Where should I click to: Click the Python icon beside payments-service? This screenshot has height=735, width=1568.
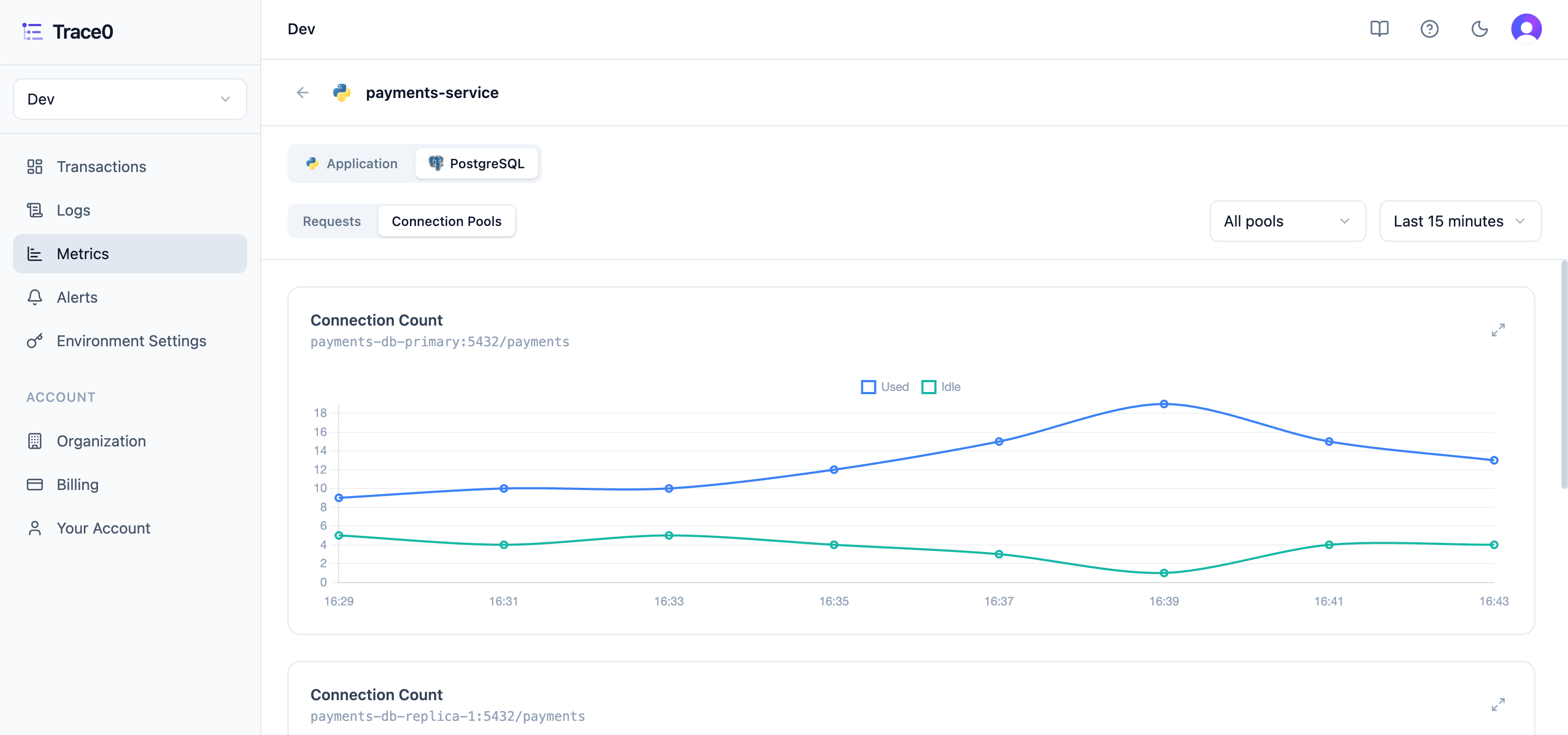[341, 93]
